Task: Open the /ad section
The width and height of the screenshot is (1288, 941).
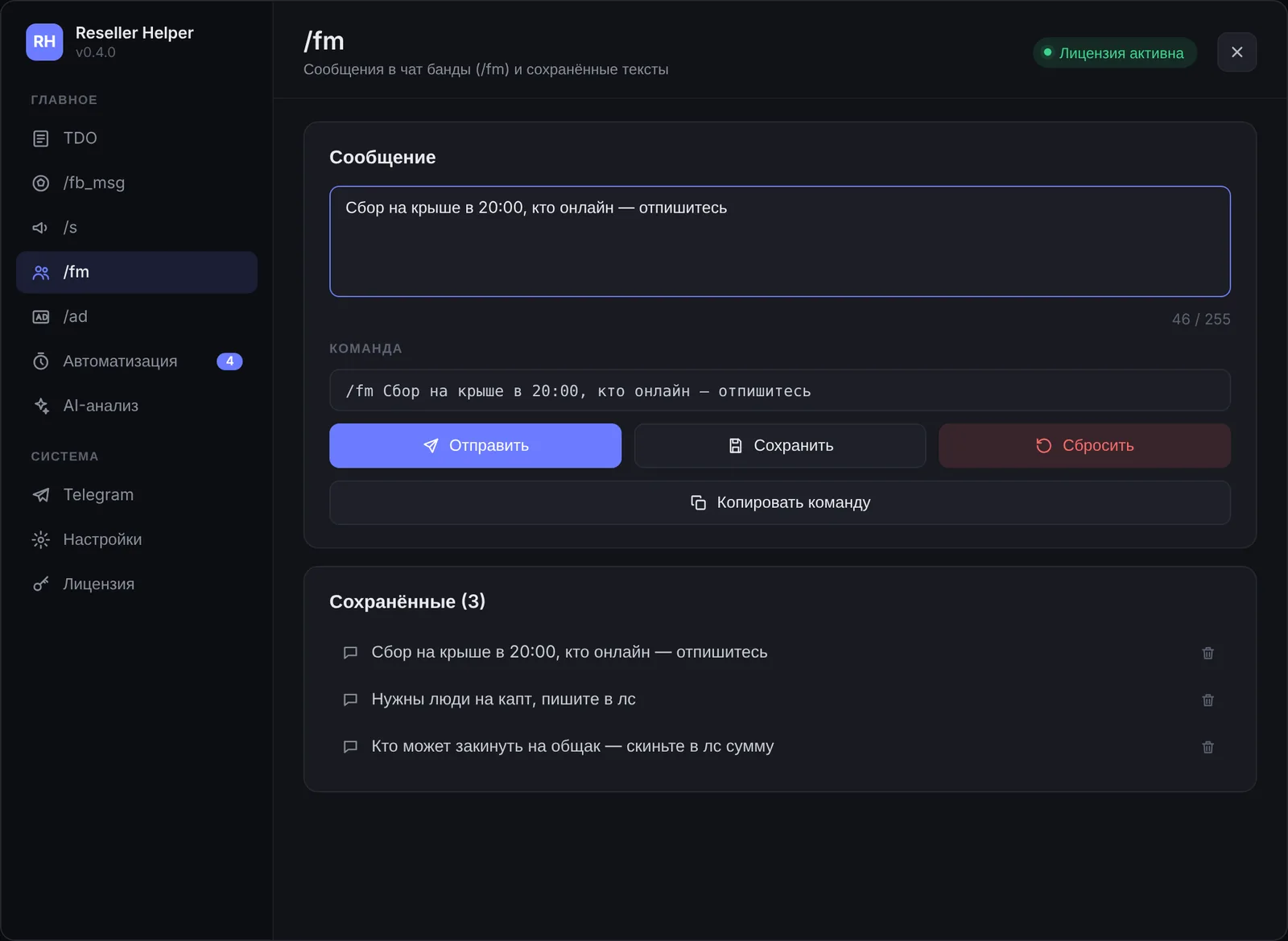Action: 137,317
